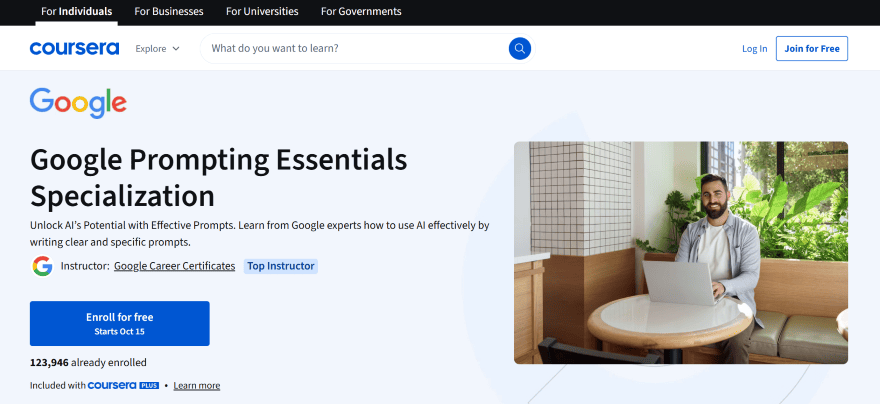This screenshot has width=880, height=404.
Task: Click the Coursera logo
Action: [x=74, y=48]
